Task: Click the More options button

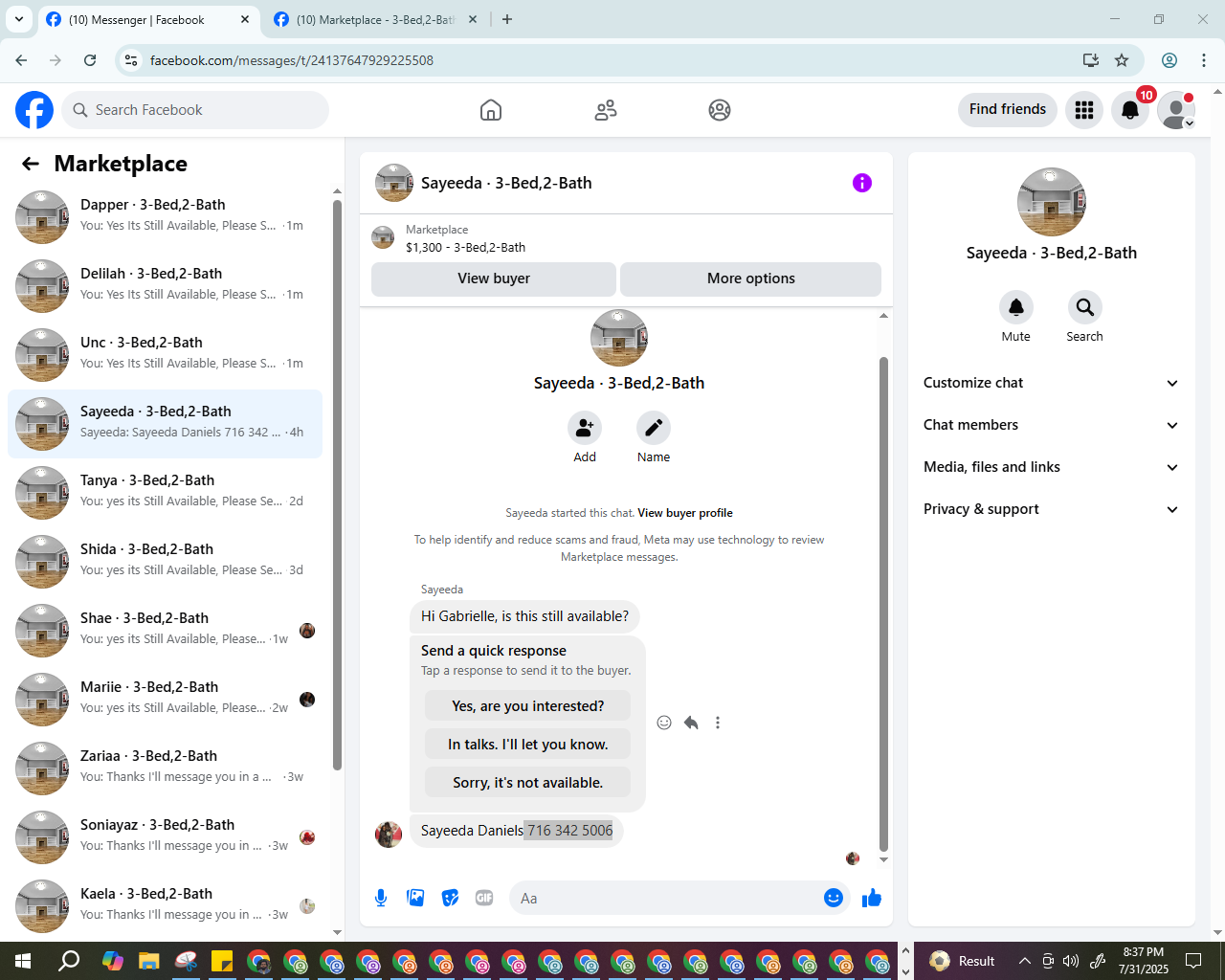Action: [751, 278]
